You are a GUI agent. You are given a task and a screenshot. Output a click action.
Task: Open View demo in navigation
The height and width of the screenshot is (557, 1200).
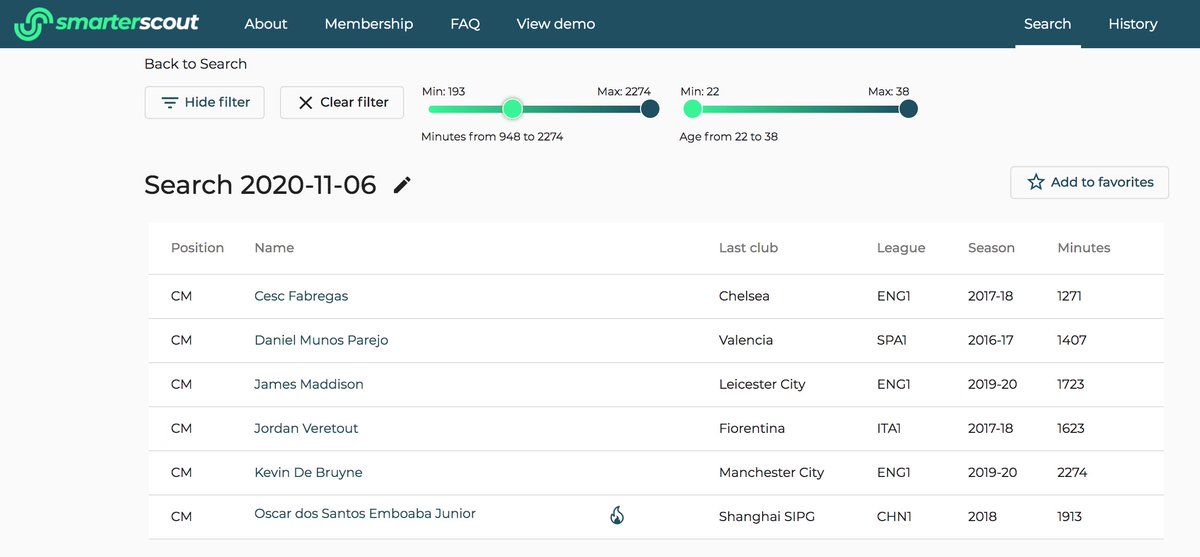pos(556,24)
